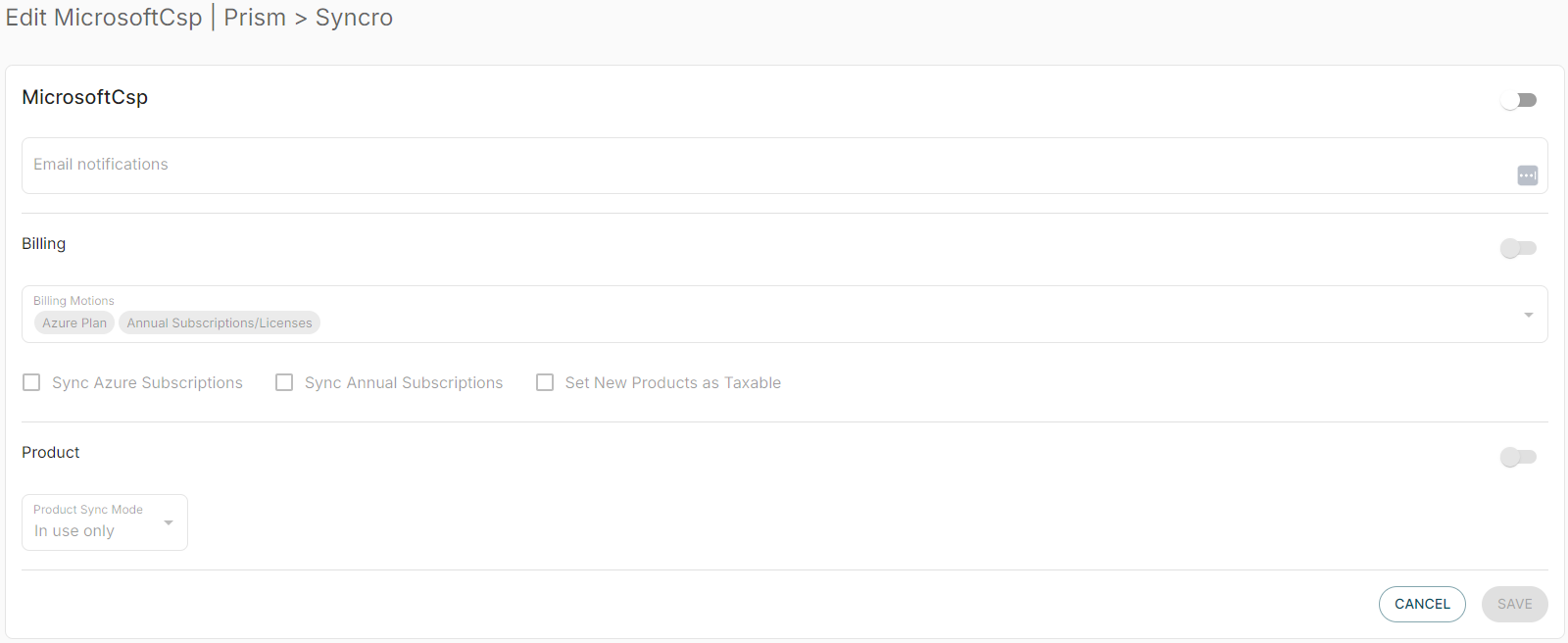Check the Sync Azure Subscriptions checkbox
Screen dimensions: 1568x643
point(31,382)
